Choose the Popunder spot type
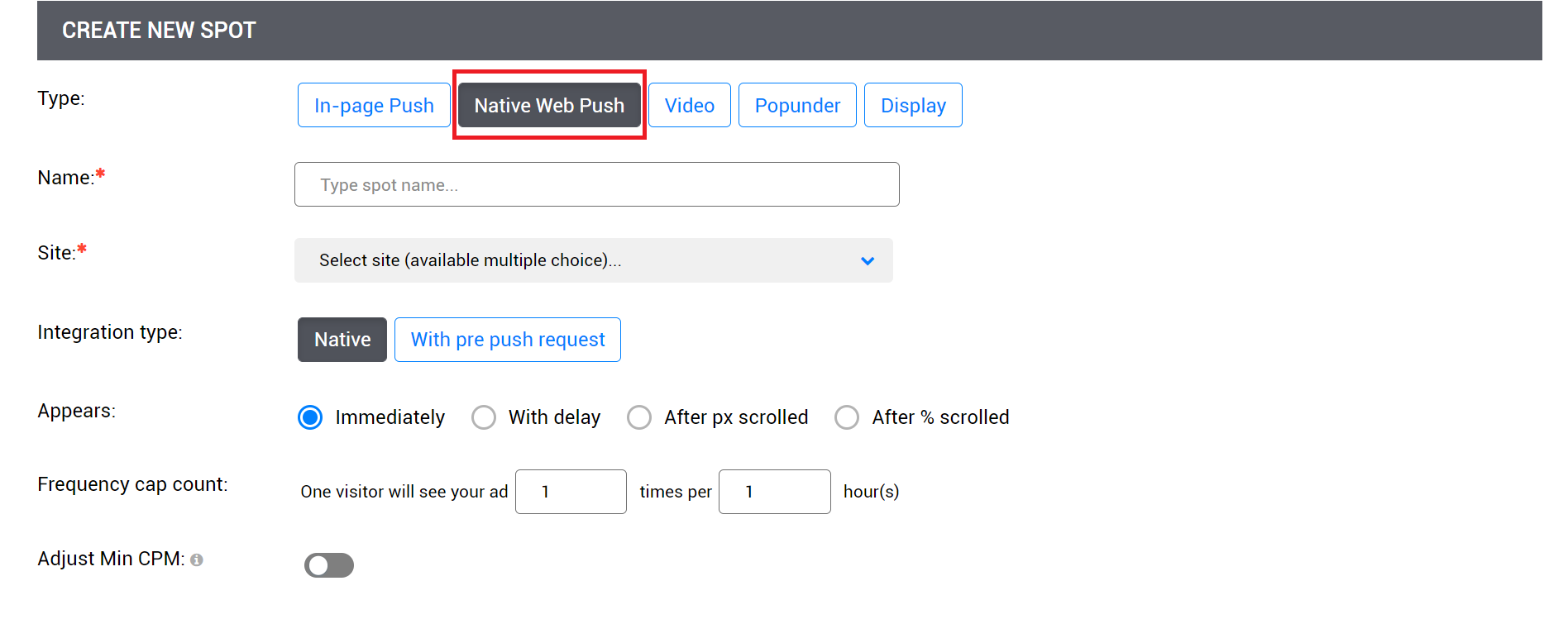Viewport: 1568px width, 619px height. (796, 106)
